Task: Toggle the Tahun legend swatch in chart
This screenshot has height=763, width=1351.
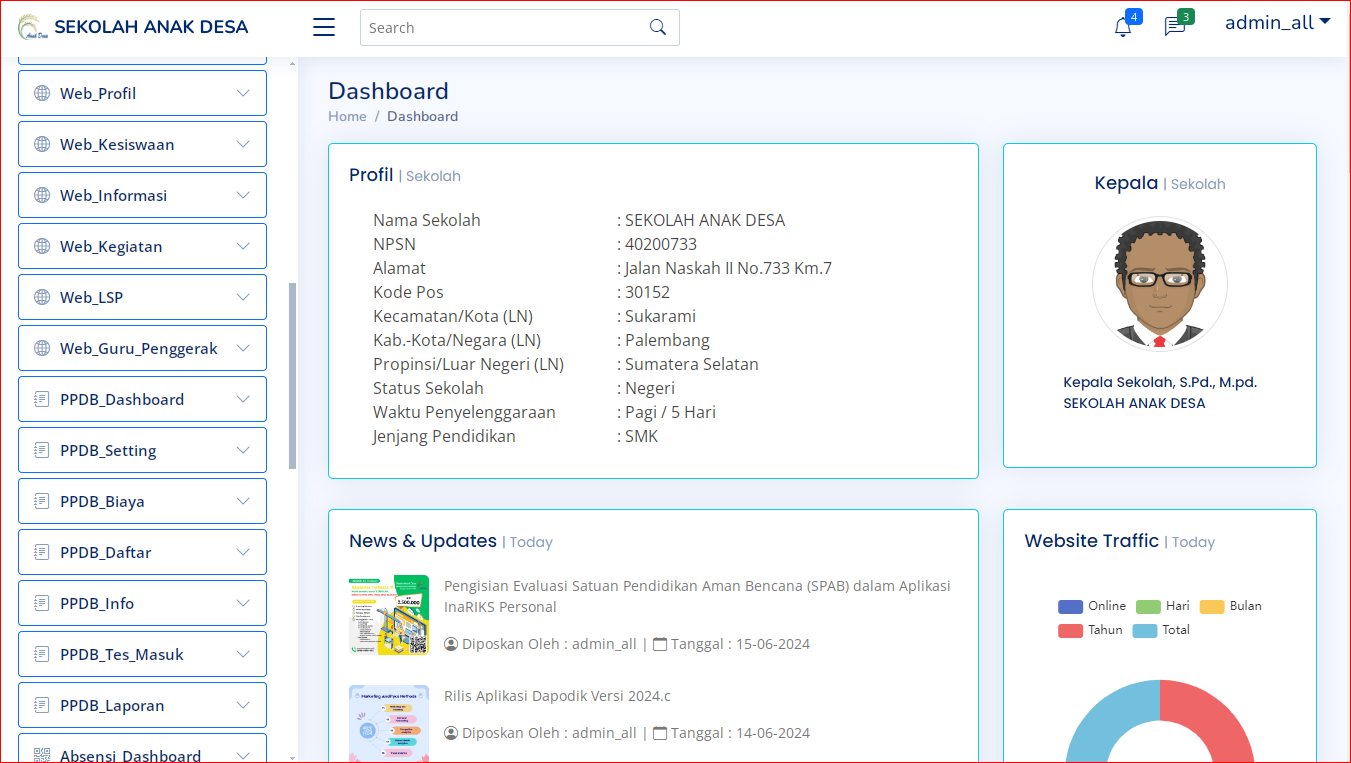Action: point(1070,630)
